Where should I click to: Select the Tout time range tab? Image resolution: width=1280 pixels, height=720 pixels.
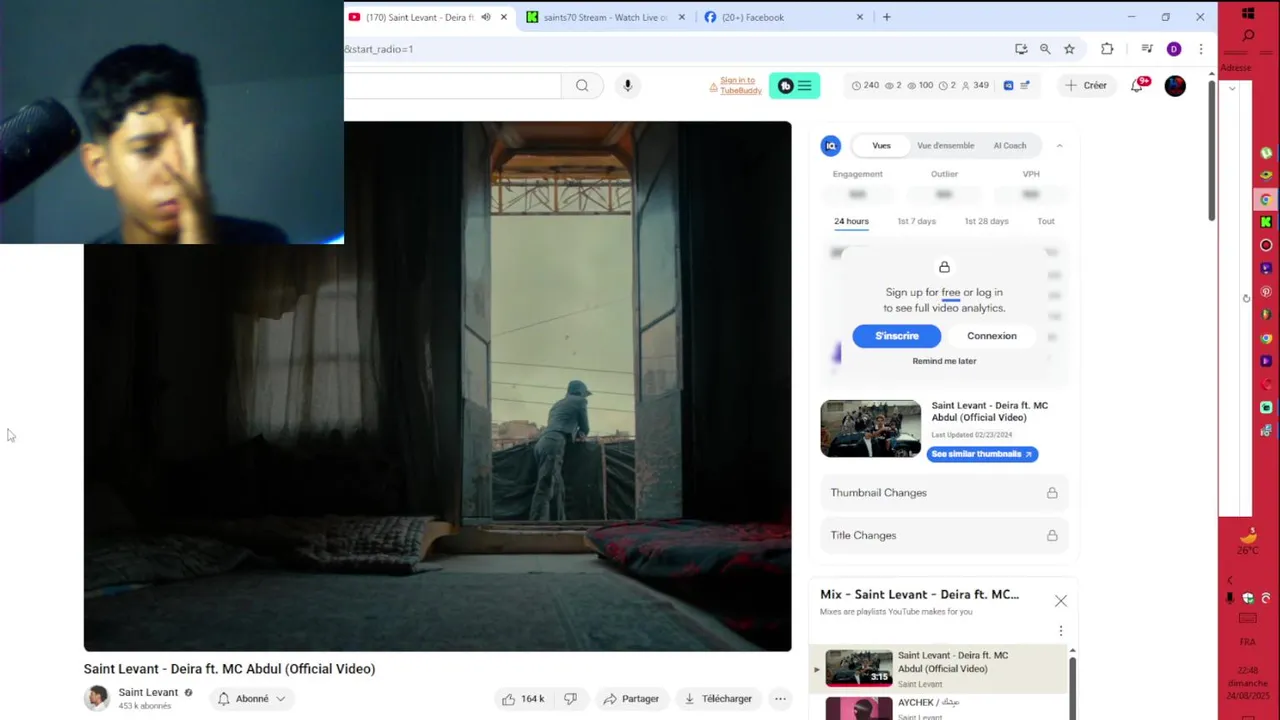(x=1046, y=222)
